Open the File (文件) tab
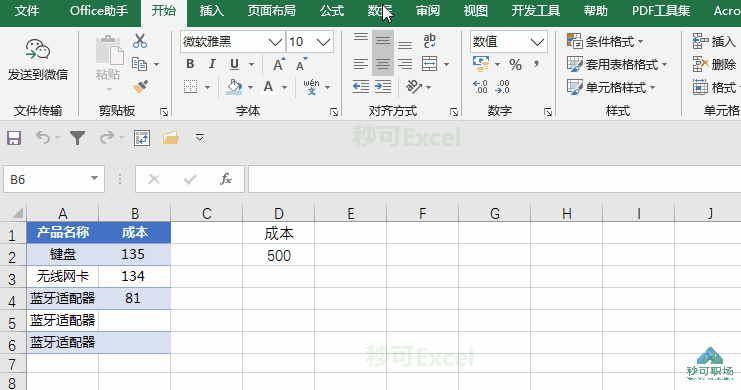 click(x=26, y=11)
